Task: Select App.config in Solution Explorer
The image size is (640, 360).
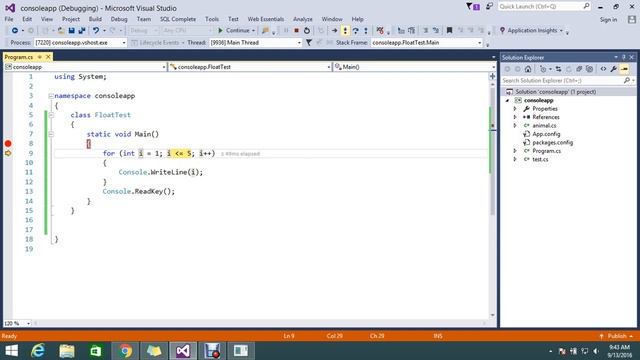Action: click(x=546, y=134)
